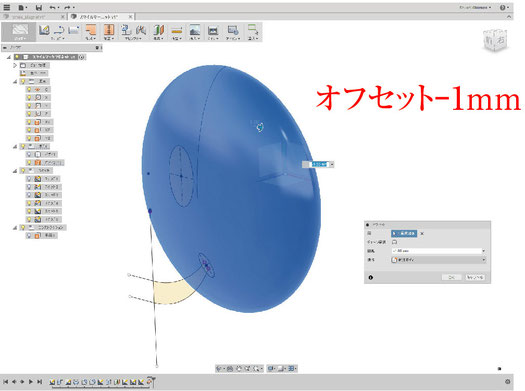Image resolution: width=525 pixels, height=391 pixels.
Task: Click the Create Sketch toolbar icon
Action: 44,30
